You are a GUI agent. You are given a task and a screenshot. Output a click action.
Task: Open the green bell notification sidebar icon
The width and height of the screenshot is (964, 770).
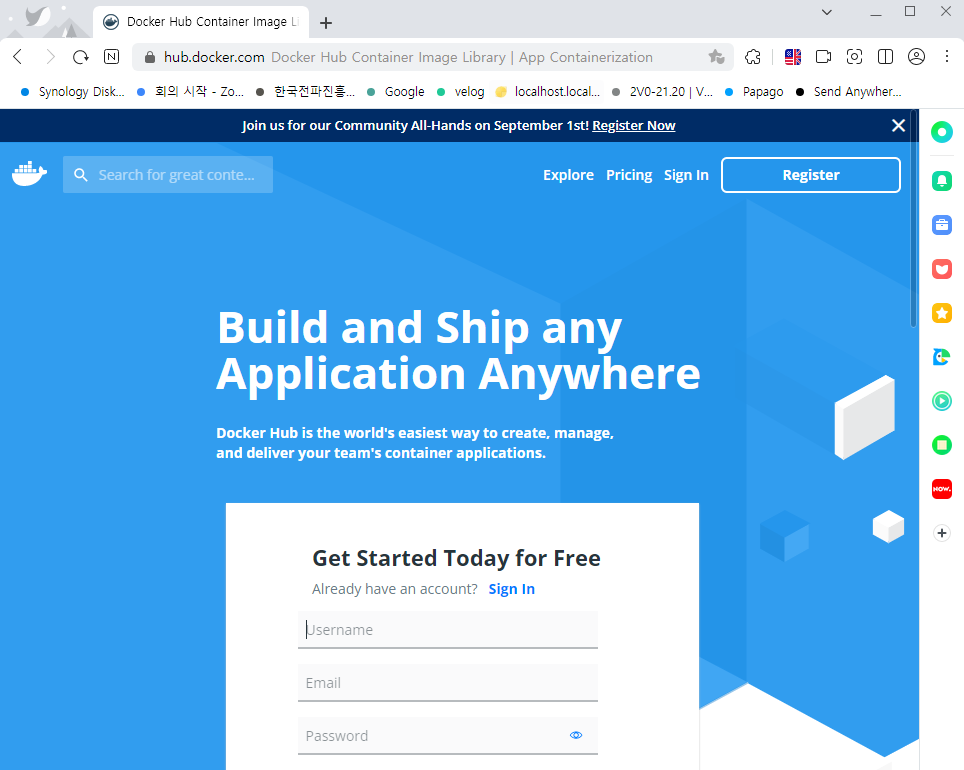[941, 180]
